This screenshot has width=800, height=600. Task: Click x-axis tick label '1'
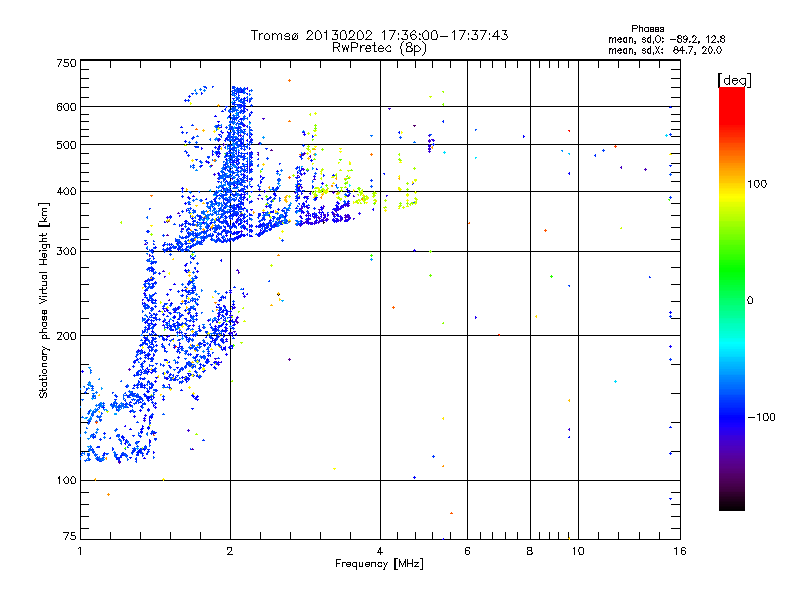(x=80, y=551)
